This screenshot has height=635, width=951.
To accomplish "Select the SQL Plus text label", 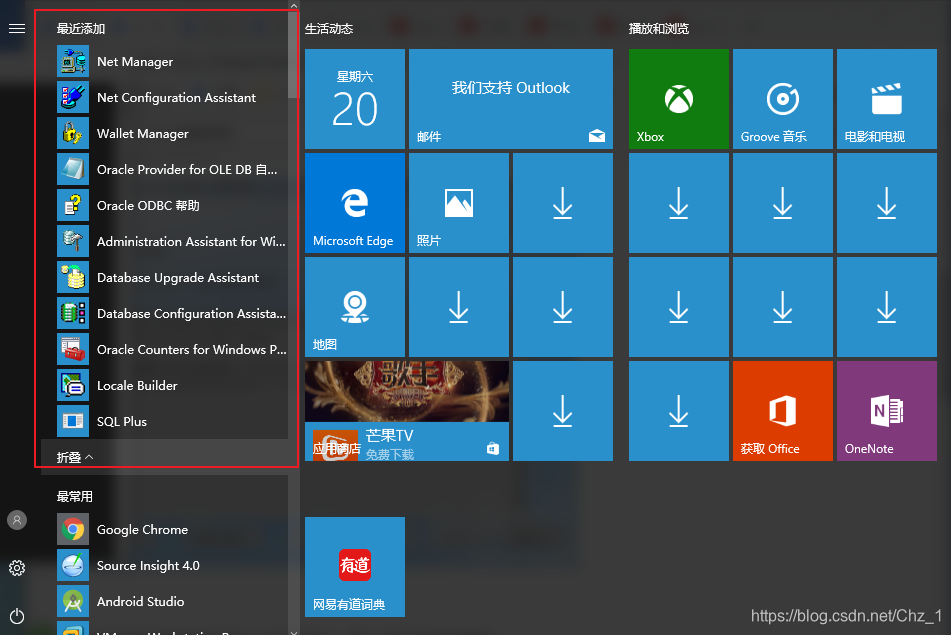I will tap(122, 422).
